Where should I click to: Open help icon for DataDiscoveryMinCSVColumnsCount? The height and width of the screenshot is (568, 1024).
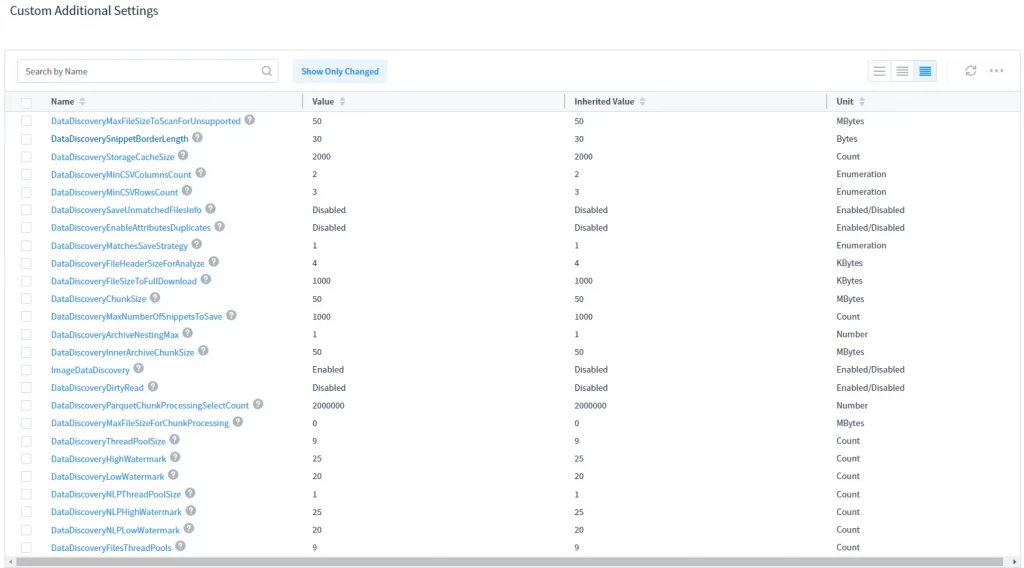point(200,173)
